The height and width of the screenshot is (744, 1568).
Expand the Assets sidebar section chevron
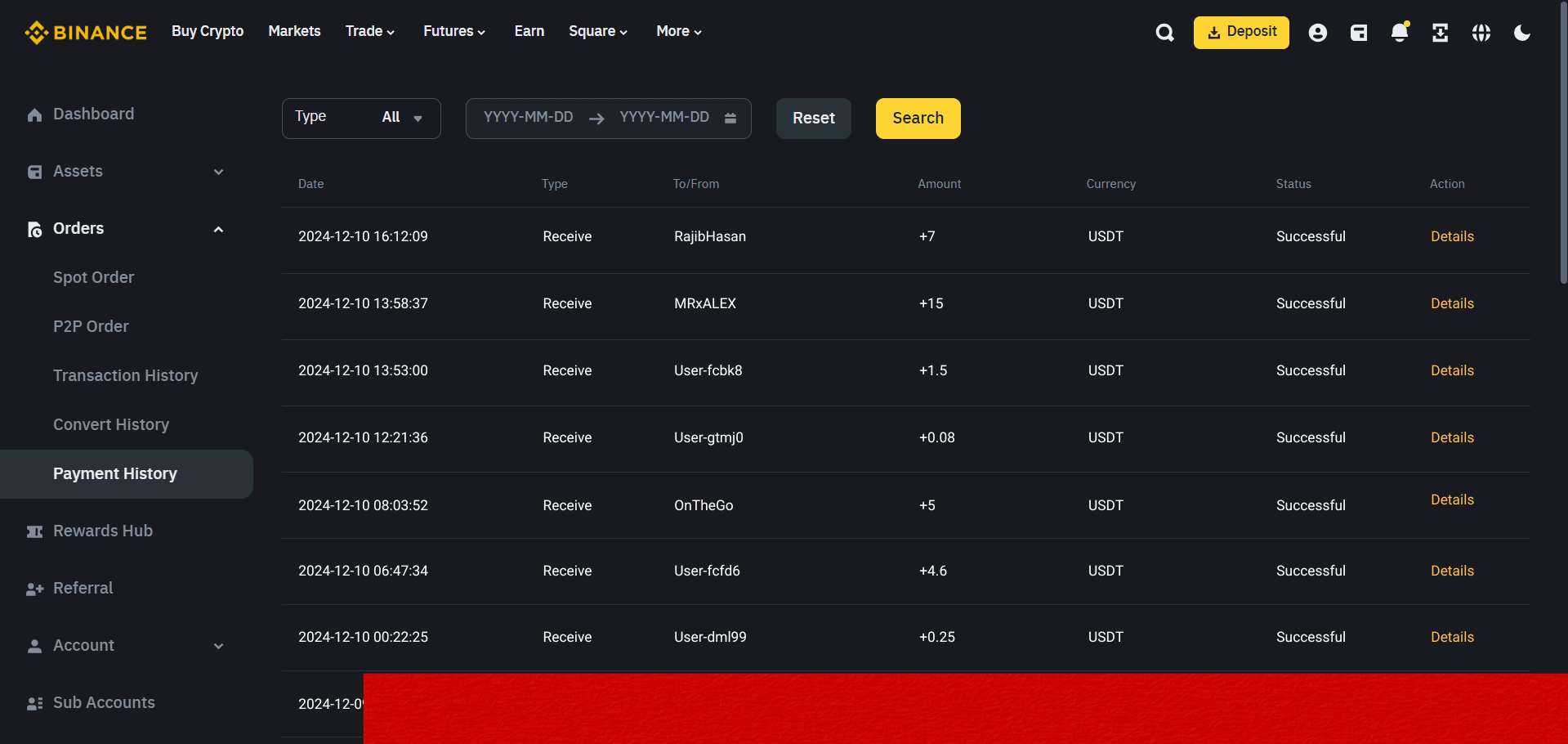[x=218, y=172]
